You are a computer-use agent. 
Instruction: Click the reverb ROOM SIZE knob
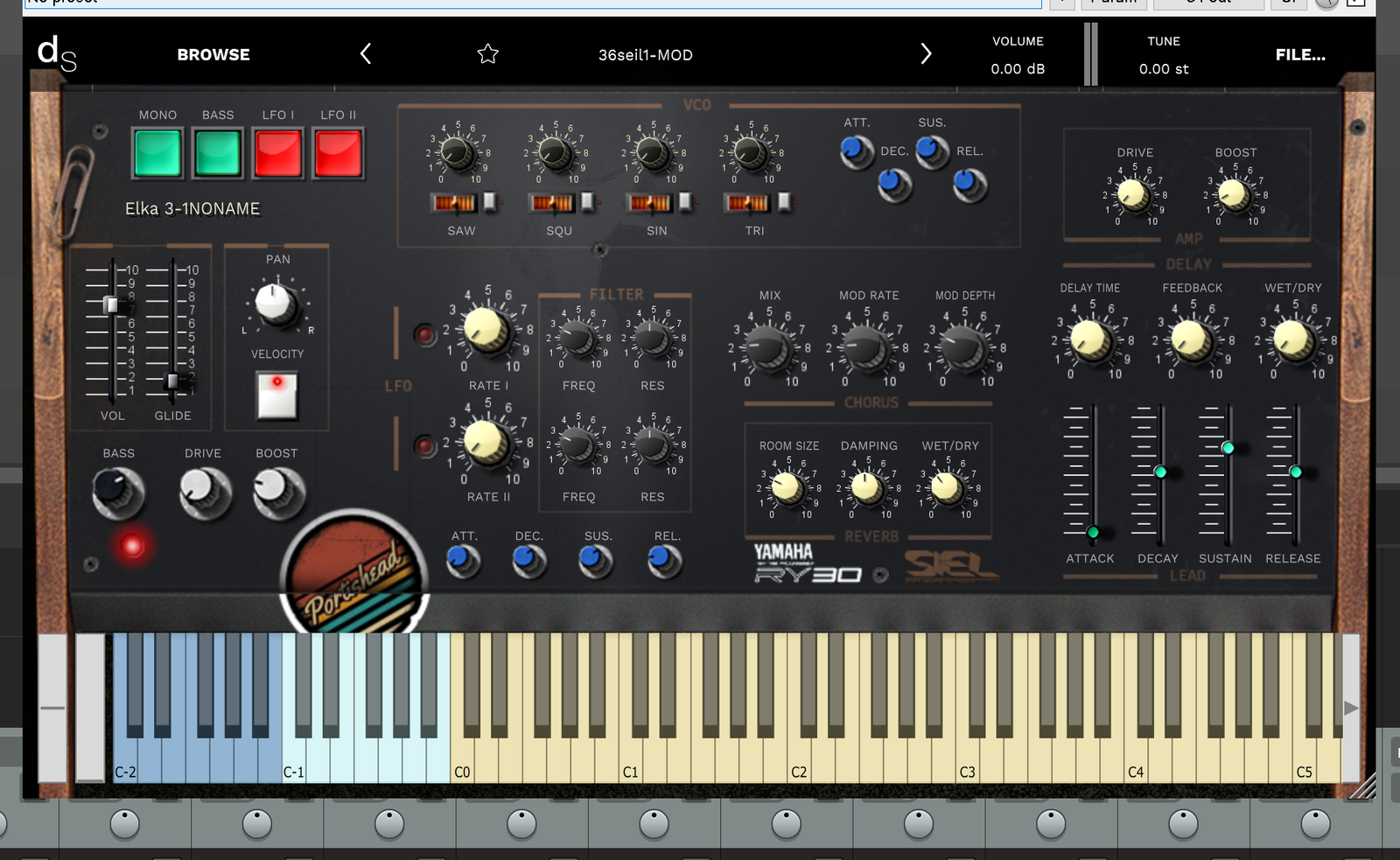pyautogui.click(x=787, y=487)
